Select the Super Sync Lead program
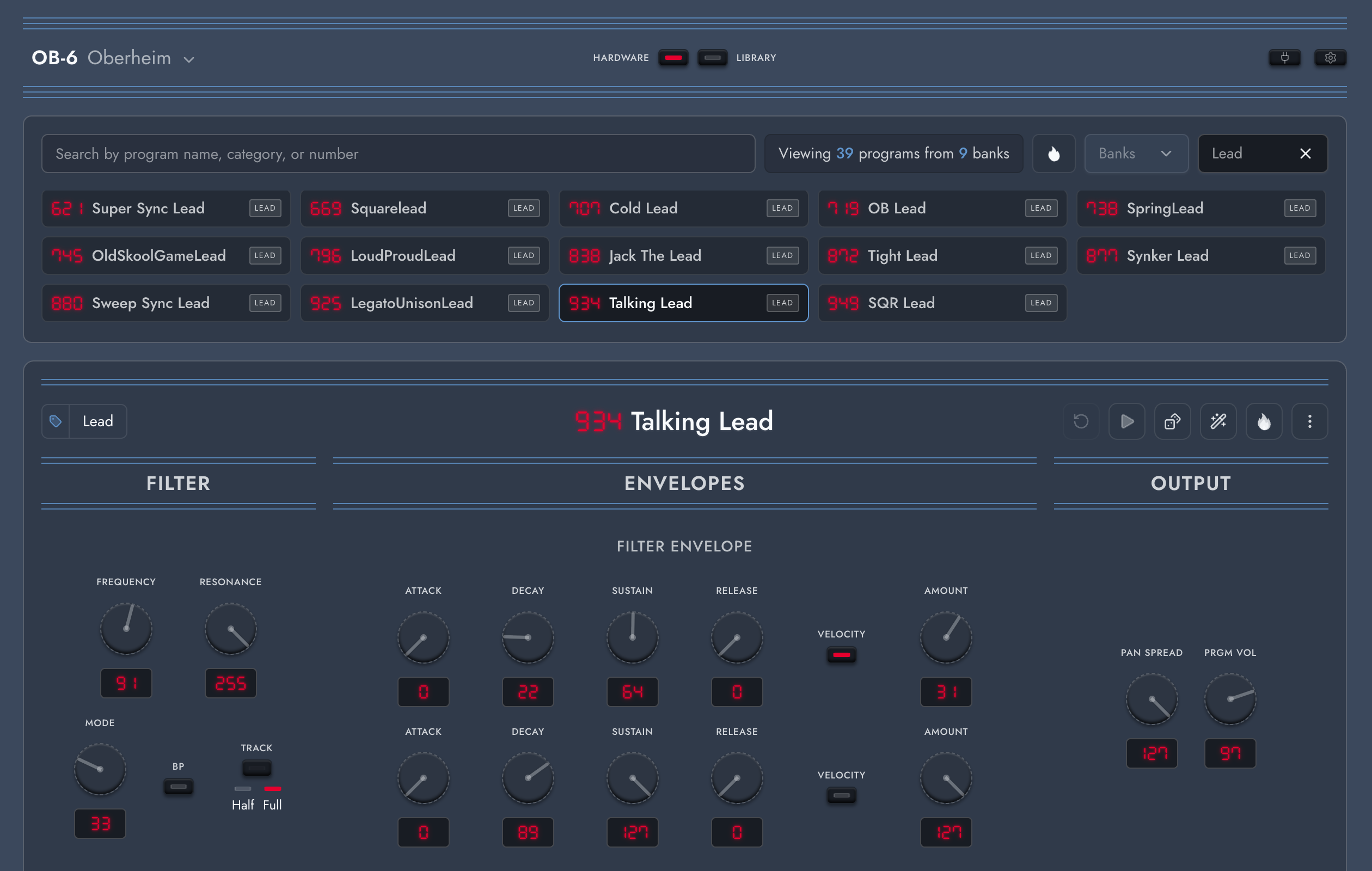1372x871 pixels. (x=166, y=208)
